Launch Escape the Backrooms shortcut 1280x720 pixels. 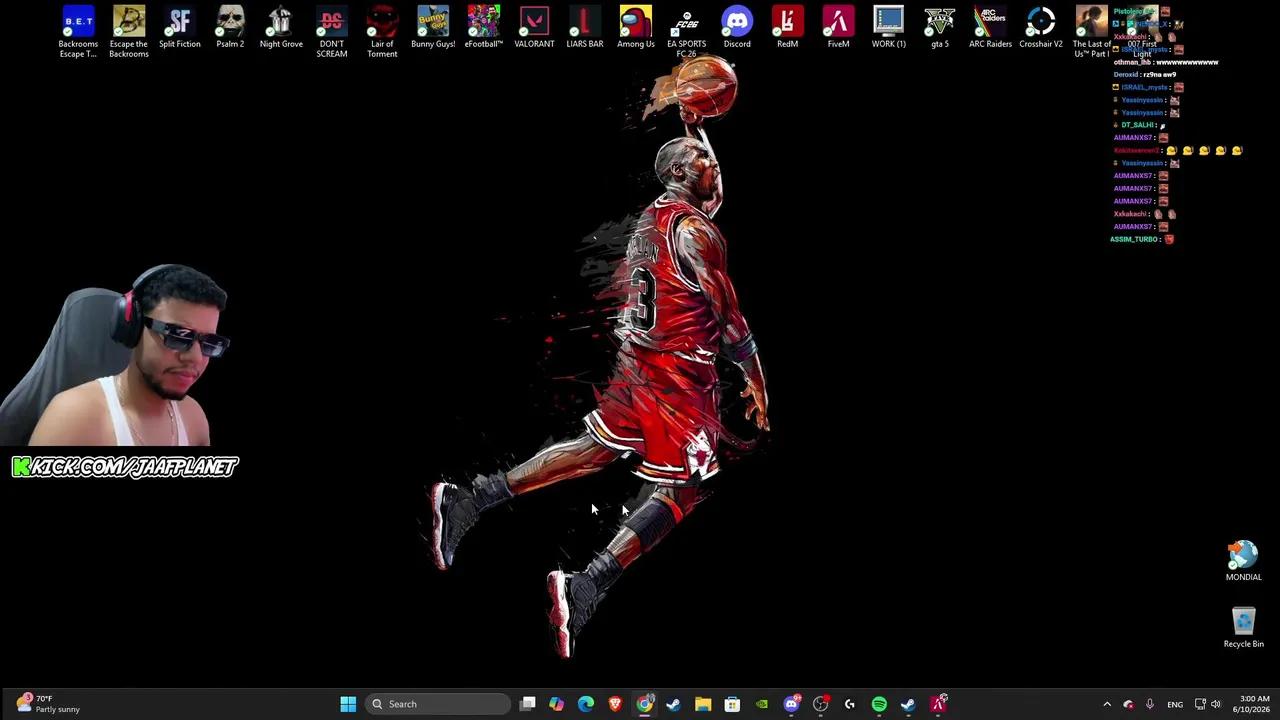(129, 31)
